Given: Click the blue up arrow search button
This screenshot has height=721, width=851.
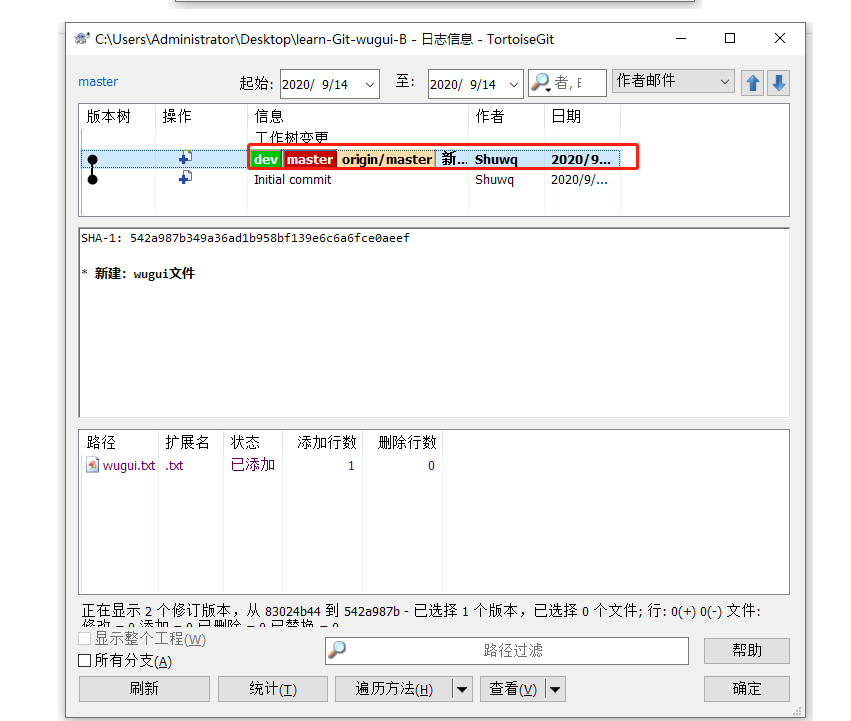Looking at the screenshot, I should [752, 83].
